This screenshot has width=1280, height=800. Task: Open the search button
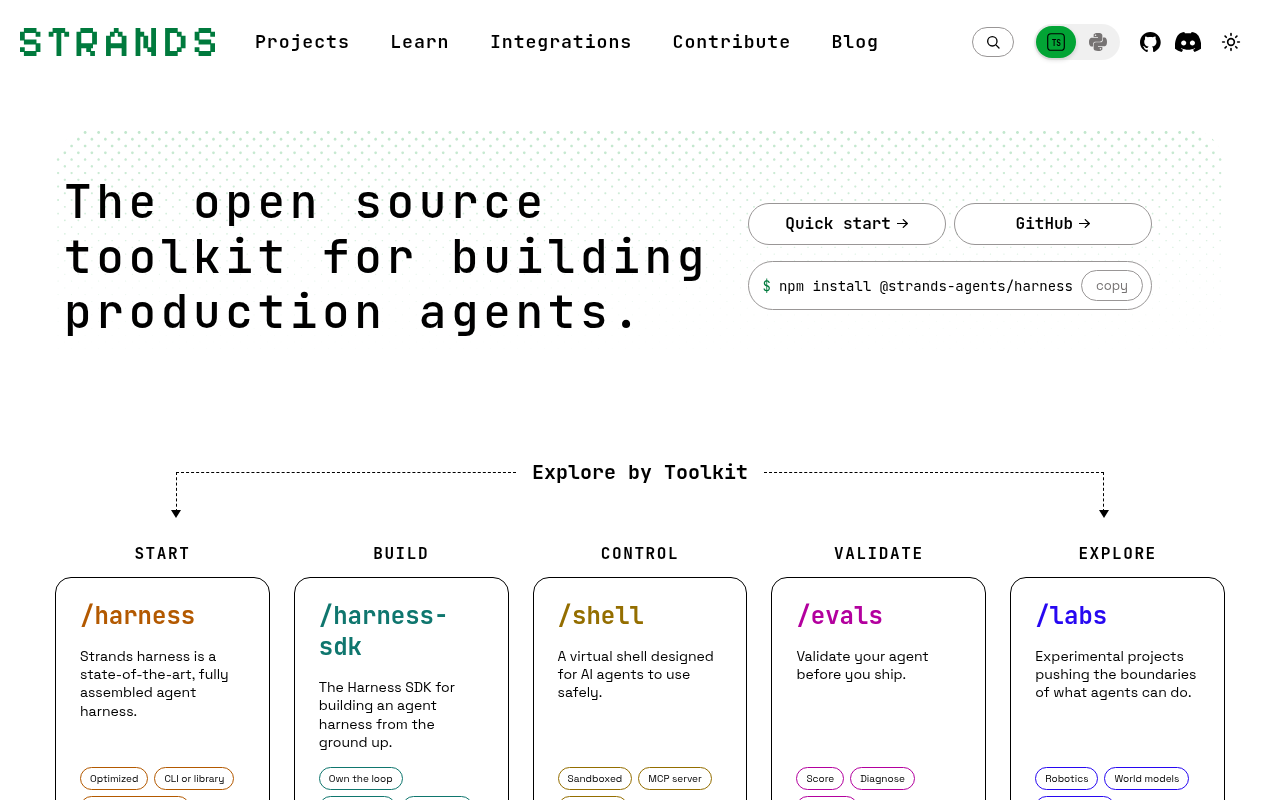tap(993, 42)
